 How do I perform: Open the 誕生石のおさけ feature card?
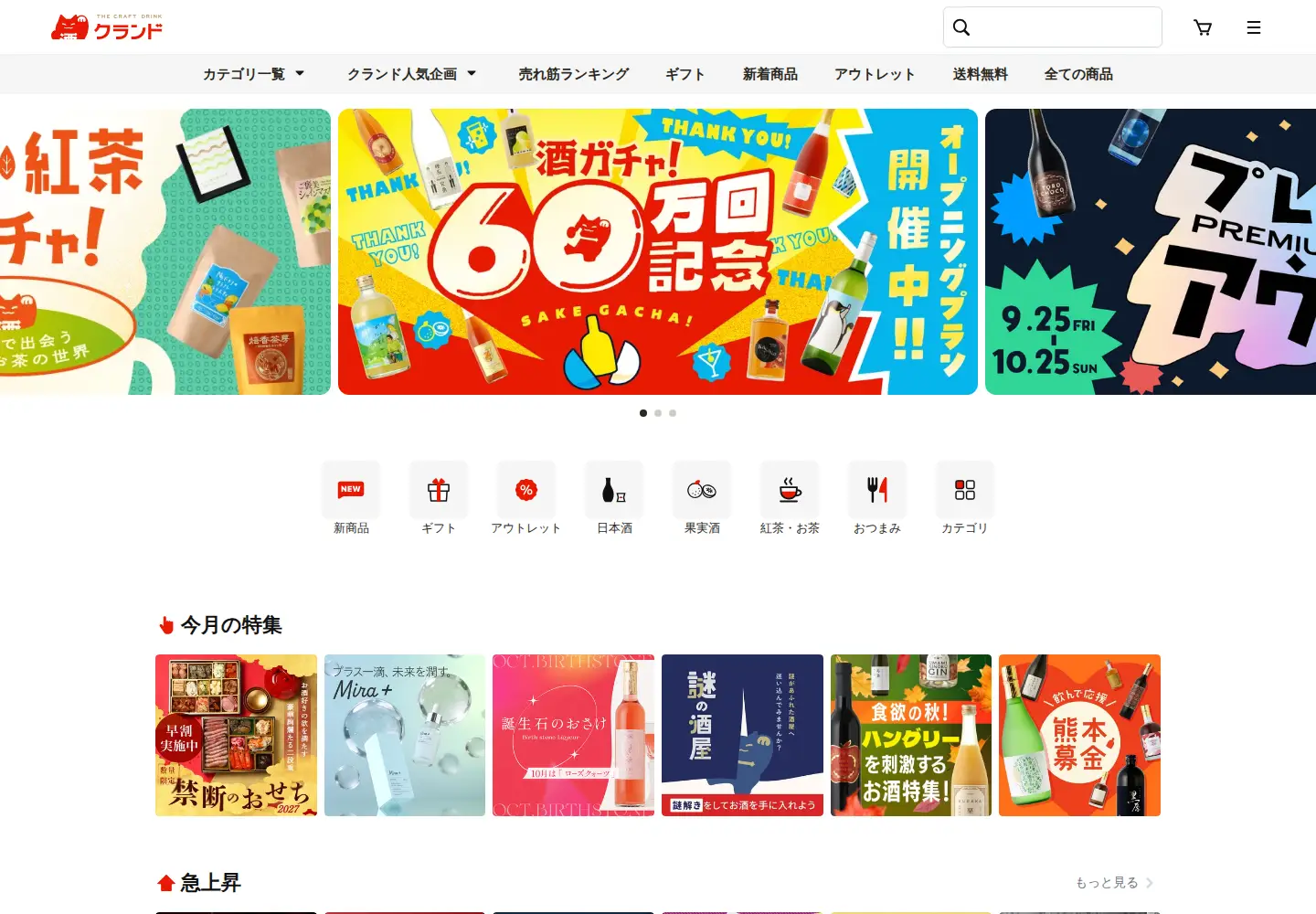(573, 735)
